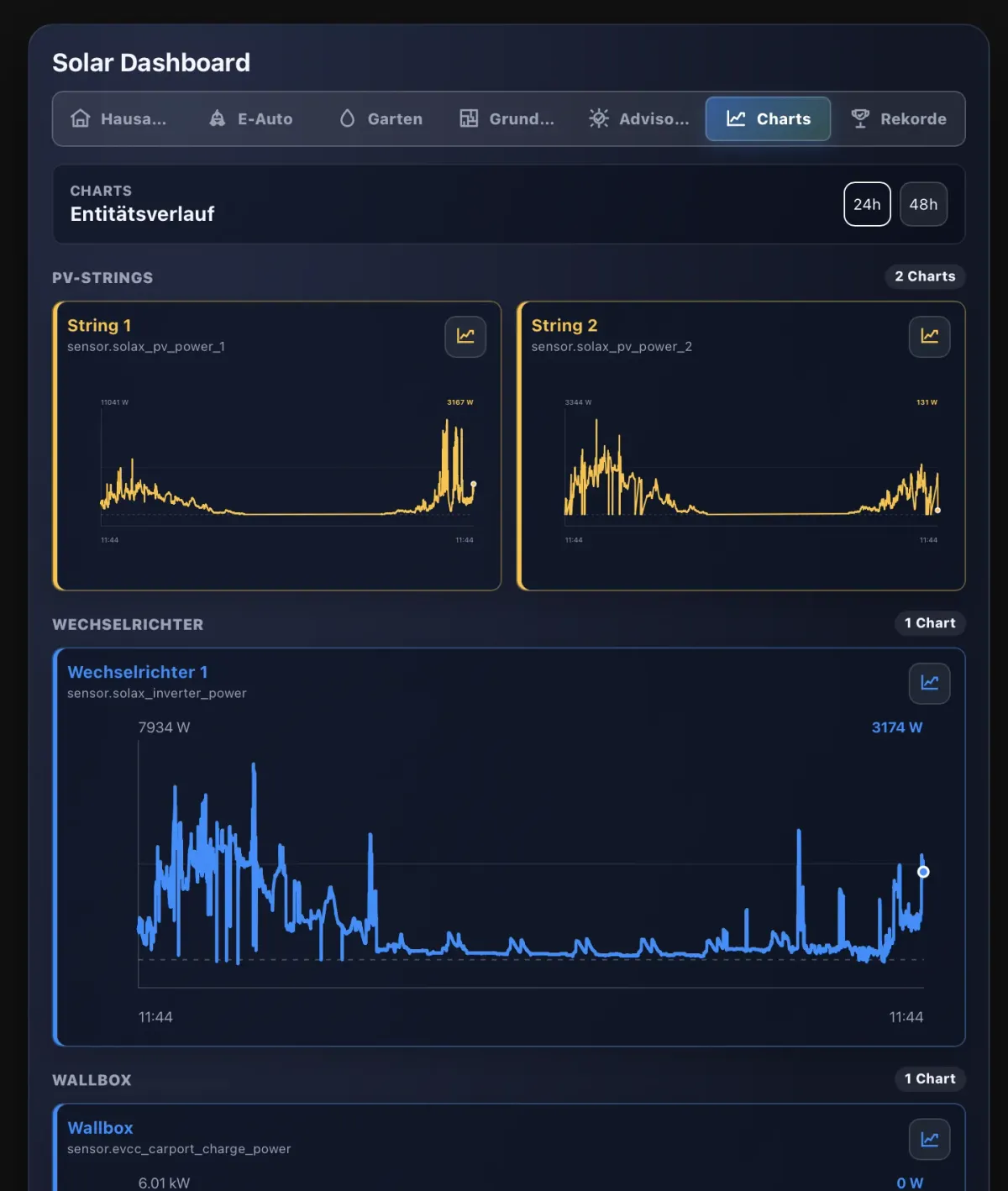Click the current-value marker on Wechselrichter chart

tap(923, 872)
